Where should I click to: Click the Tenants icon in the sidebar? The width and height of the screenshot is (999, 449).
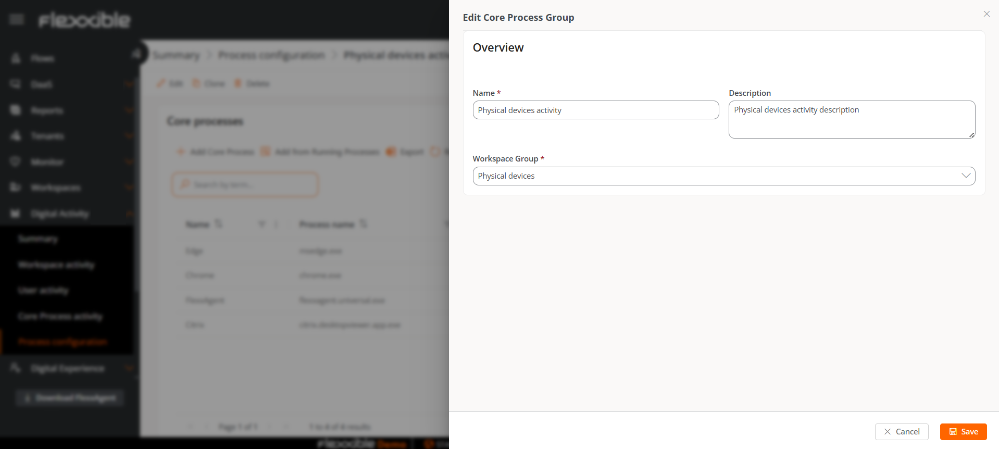(16, 135)
